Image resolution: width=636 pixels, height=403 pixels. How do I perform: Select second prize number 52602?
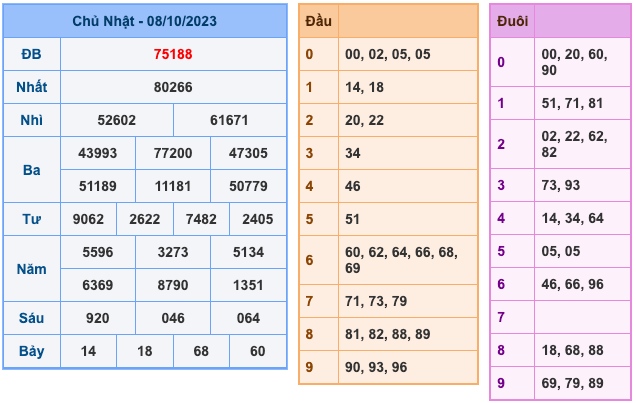117,120
